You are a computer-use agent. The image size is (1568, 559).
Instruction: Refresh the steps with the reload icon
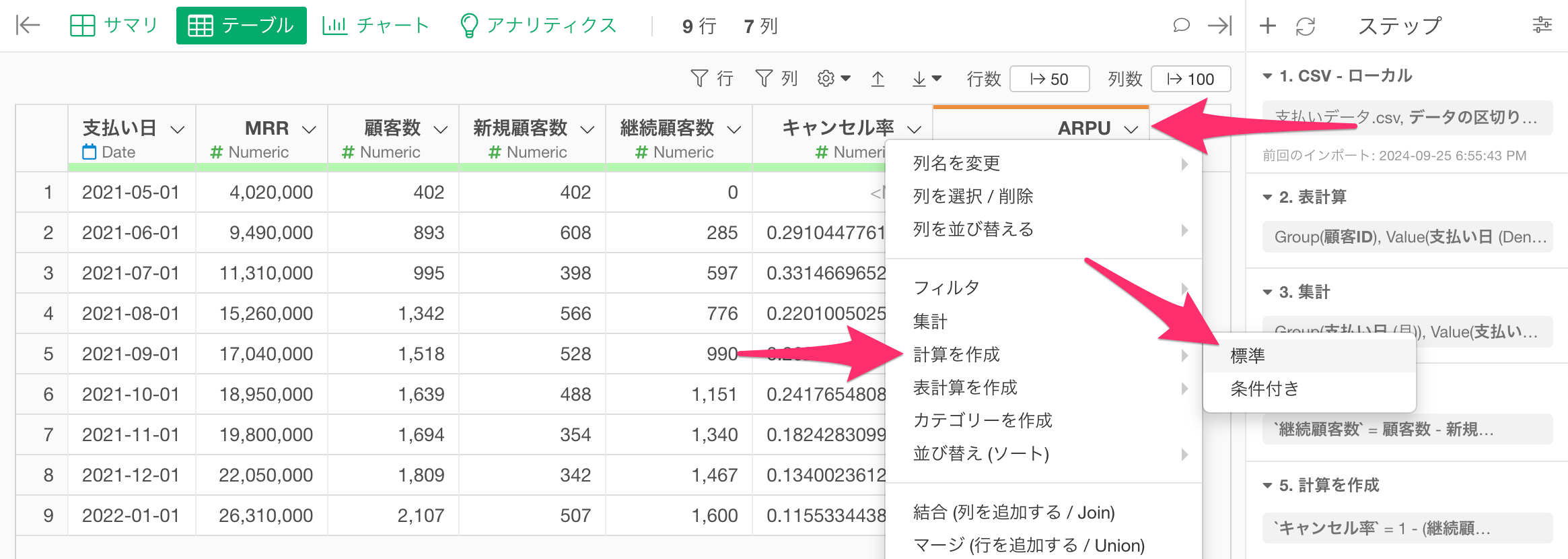tap(1306, 26)
